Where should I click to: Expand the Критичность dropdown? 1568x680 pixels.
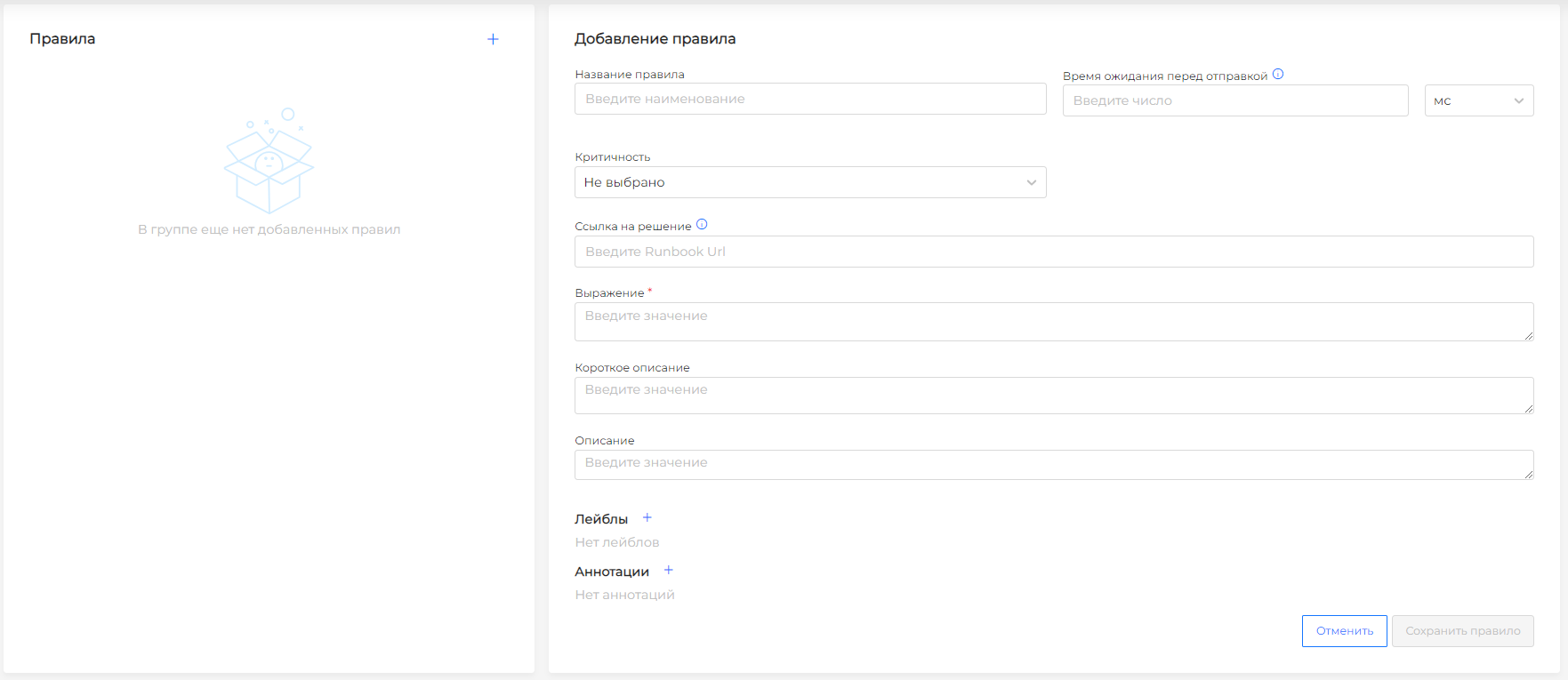pos(809,182)
